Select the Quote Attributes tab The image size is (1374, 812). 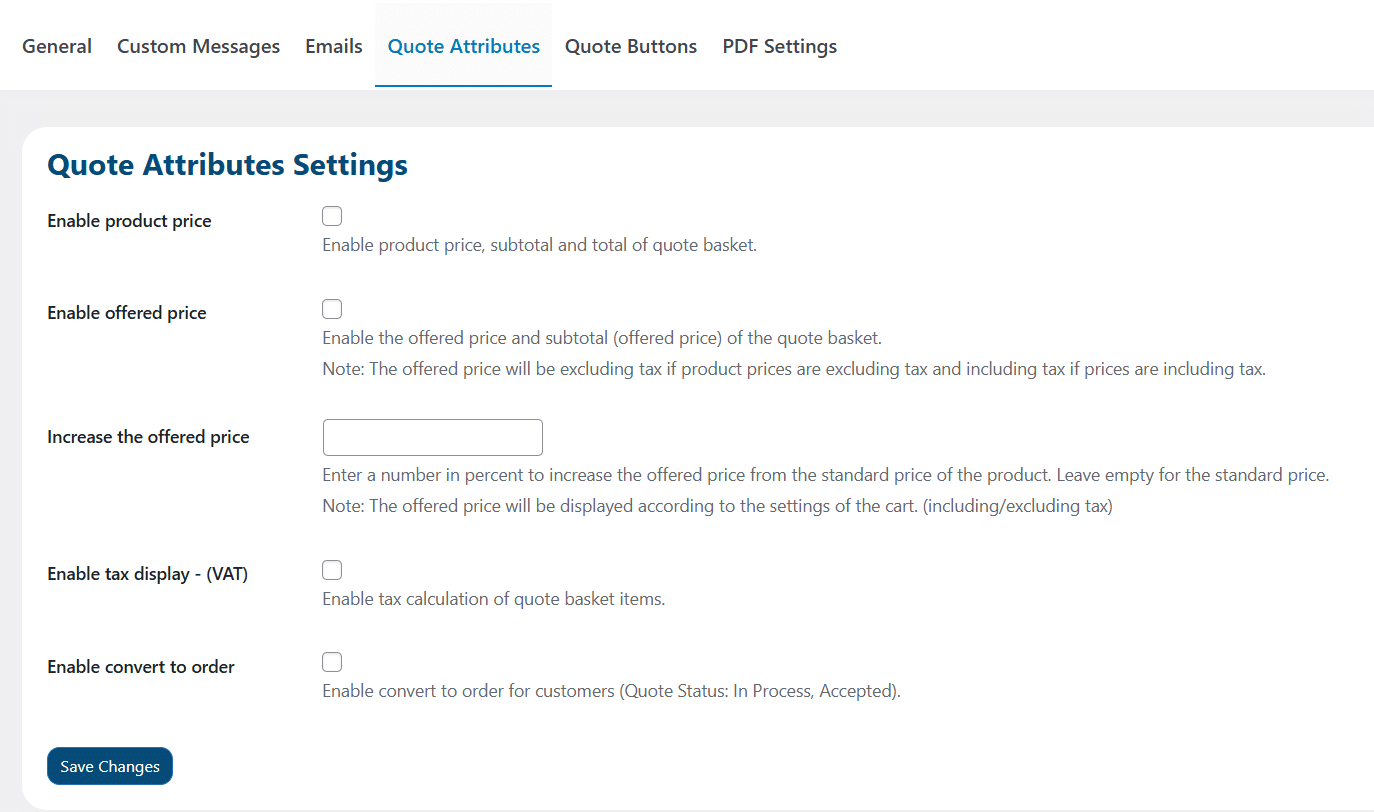(464, 46)
